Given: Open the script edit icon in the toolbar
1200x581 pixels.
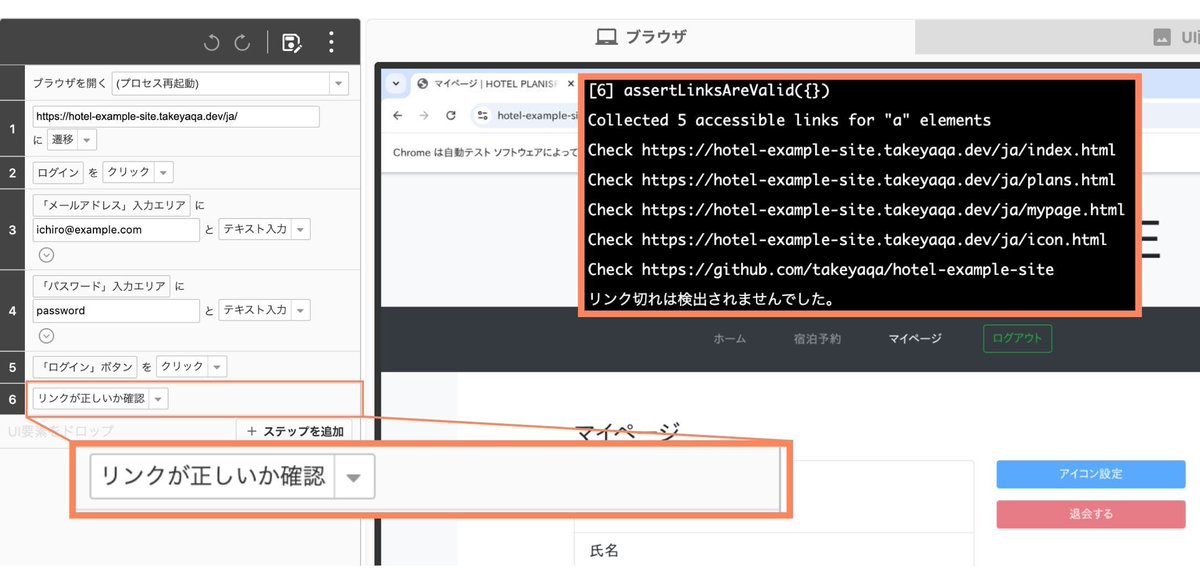Looking at the screenshot, I should (x=292, y=41).
